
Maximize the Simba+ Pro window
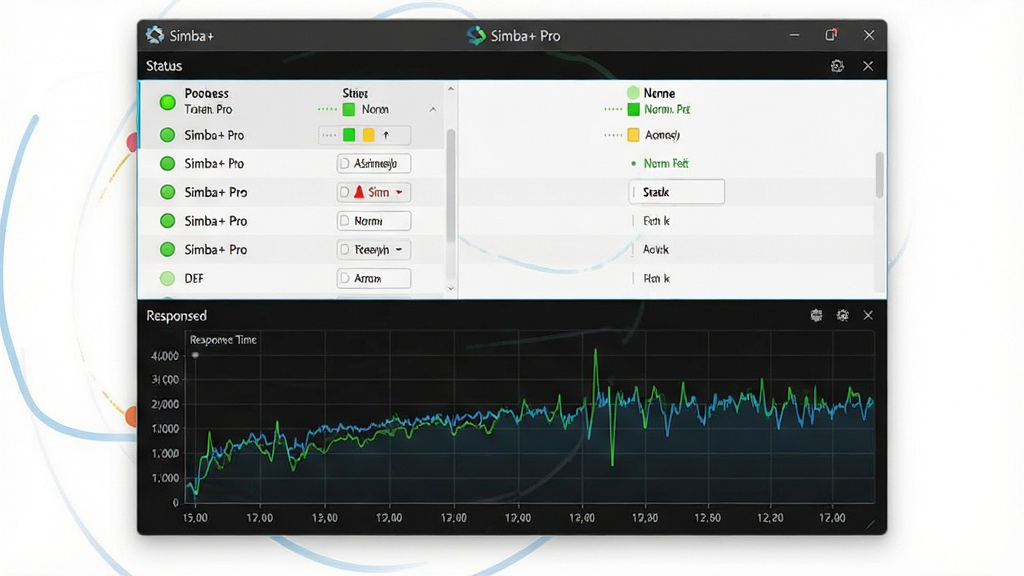(x=831, y=35)
